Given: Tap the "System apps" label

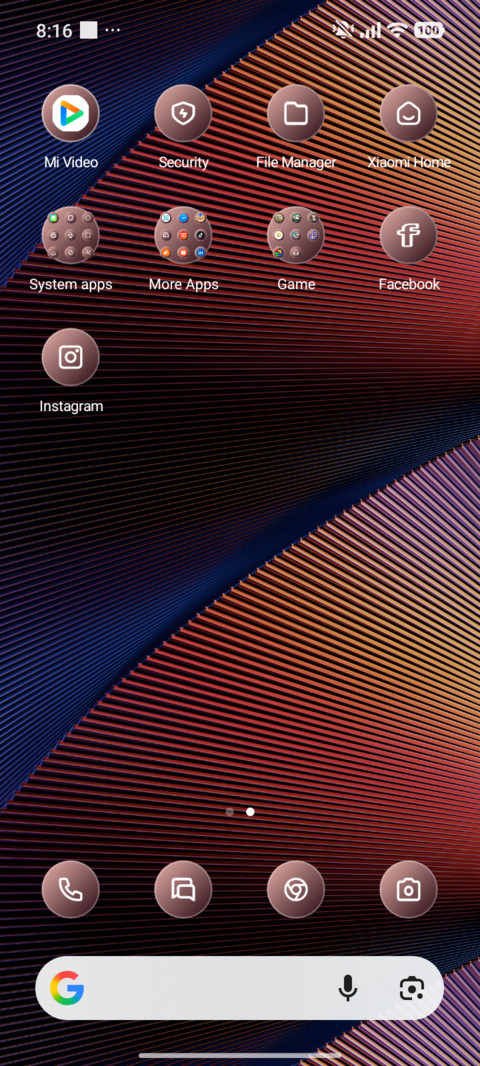Looking at the screenshot, I should coord(71,284).
